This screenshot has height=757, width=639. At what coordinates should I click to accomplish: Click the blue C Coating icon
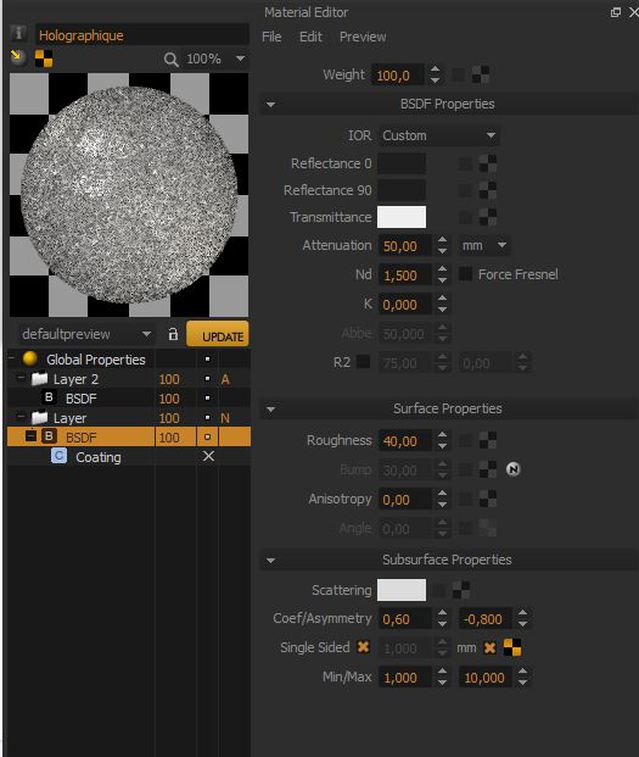[59, 456]
